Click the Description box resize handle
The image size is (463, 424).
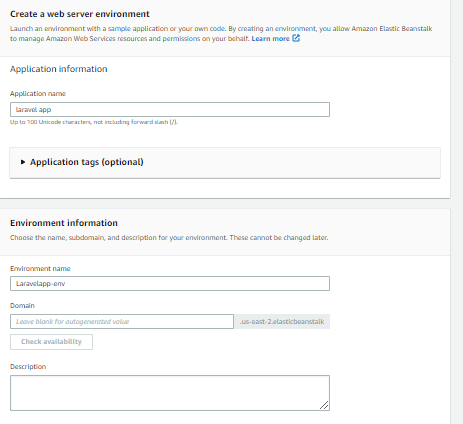coord(324,405)
